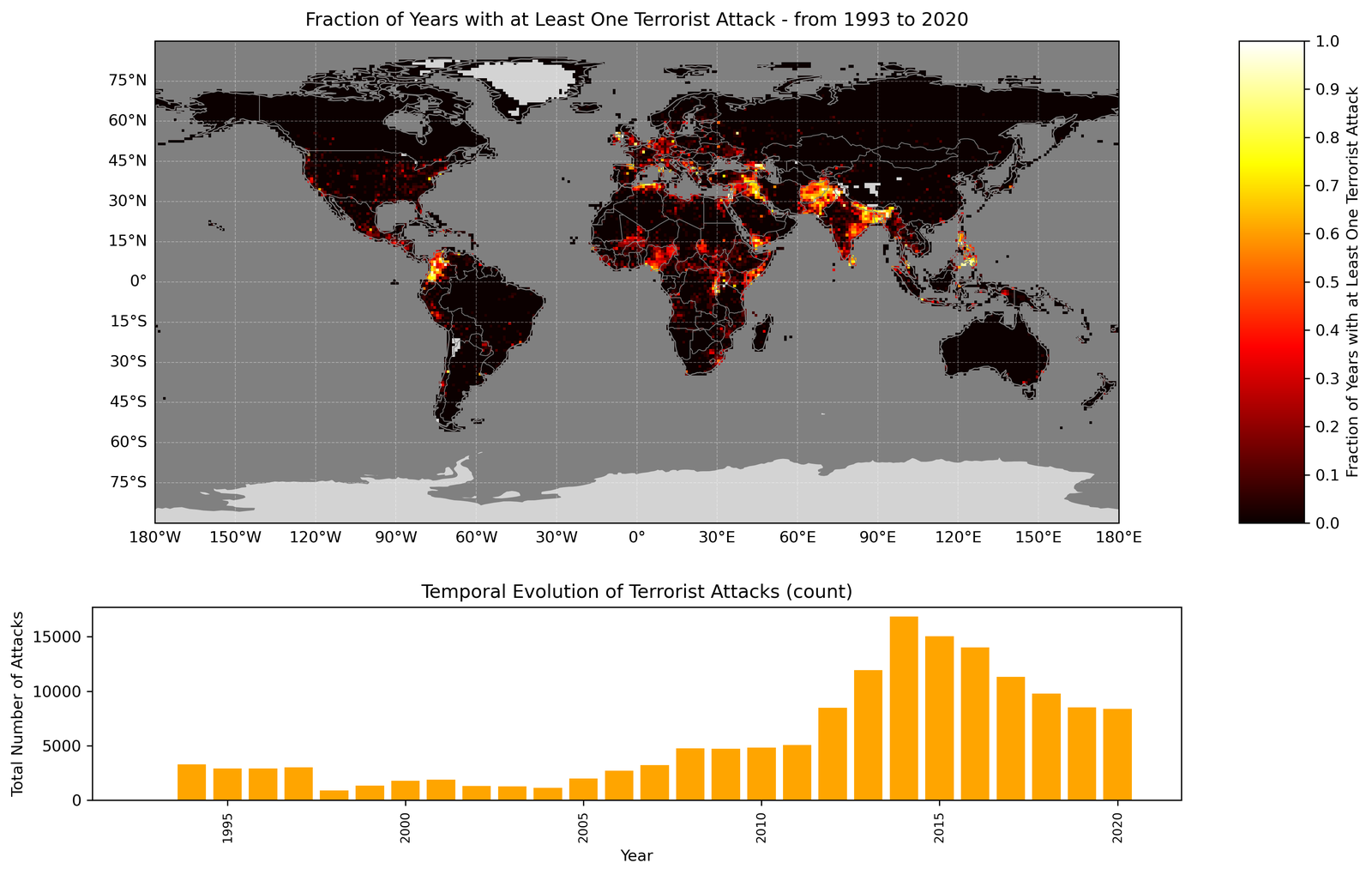Image resolution: width=1372 pixels, height=875 pixels.
Task: Click the "15°N" latitude label
Action: [126, 241]
